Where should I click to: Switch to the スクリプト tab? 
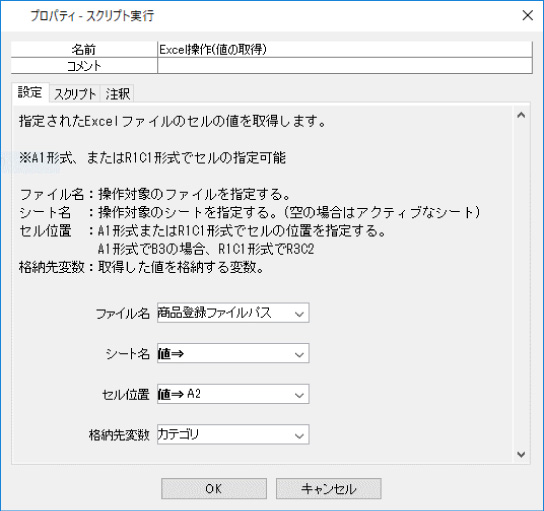75,94
